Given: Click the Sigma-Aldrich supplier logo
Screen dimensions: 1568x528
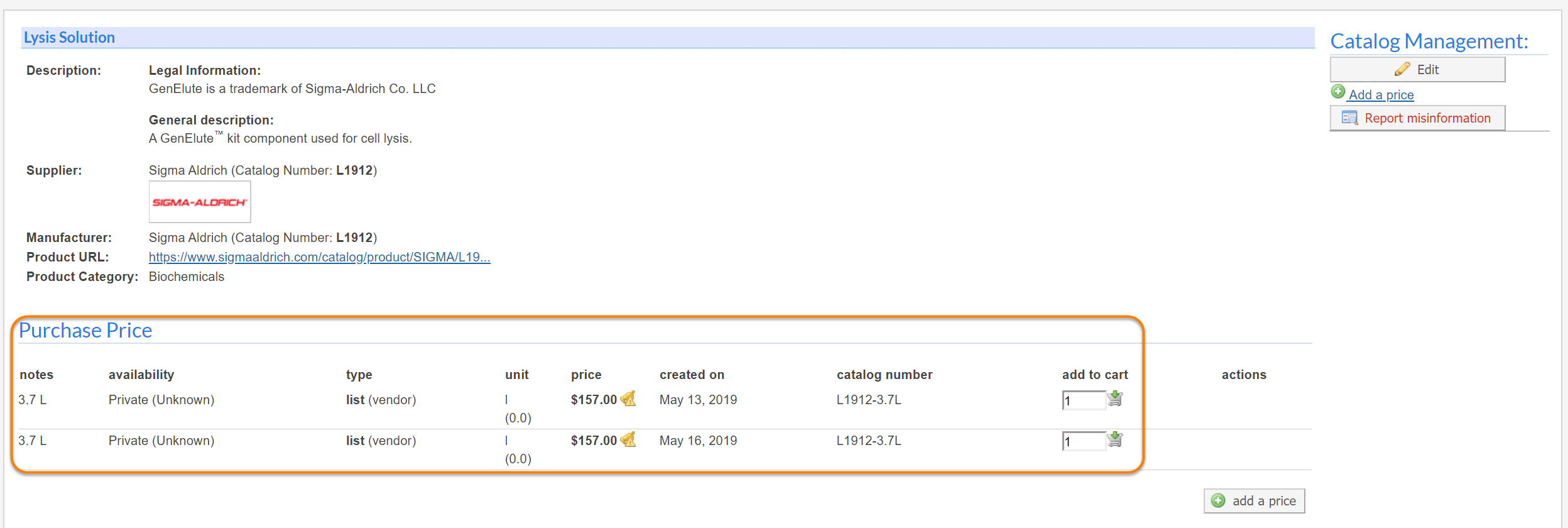Looking at the screenshot, I should click(x=200, y=202).
